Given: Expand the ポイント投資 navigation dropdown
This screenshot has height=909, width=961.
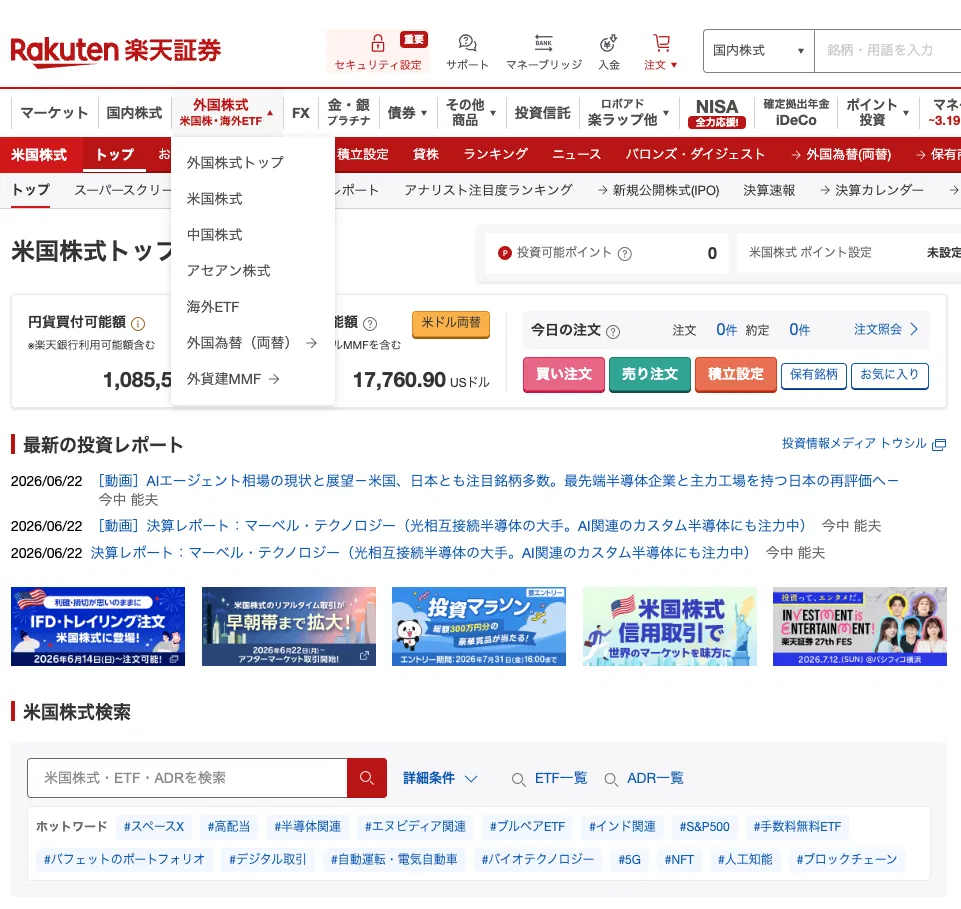Looking at the screenshot, I should [x=877, y=113].
